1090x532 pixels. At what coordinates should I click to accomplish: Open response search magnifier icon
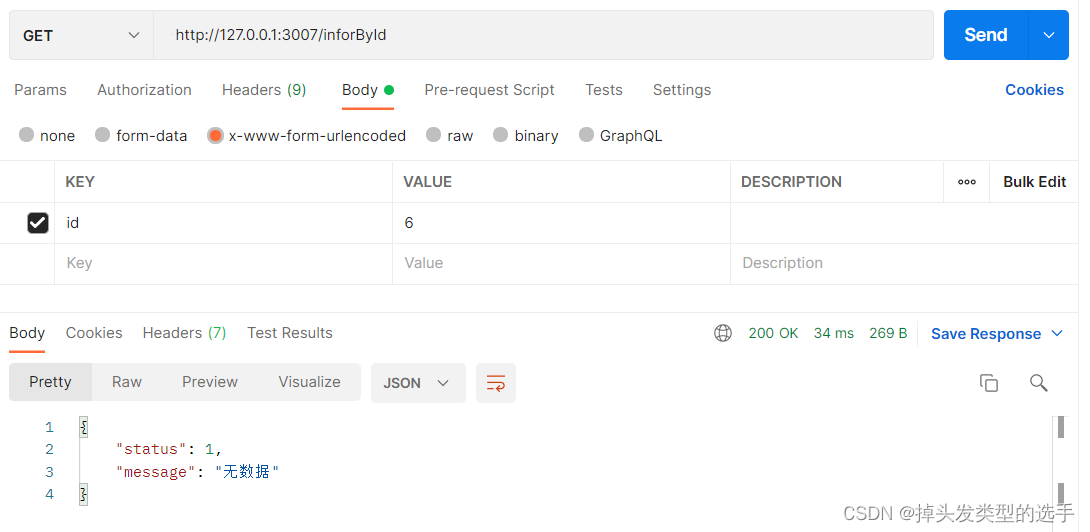click(x=1039, y=382)
